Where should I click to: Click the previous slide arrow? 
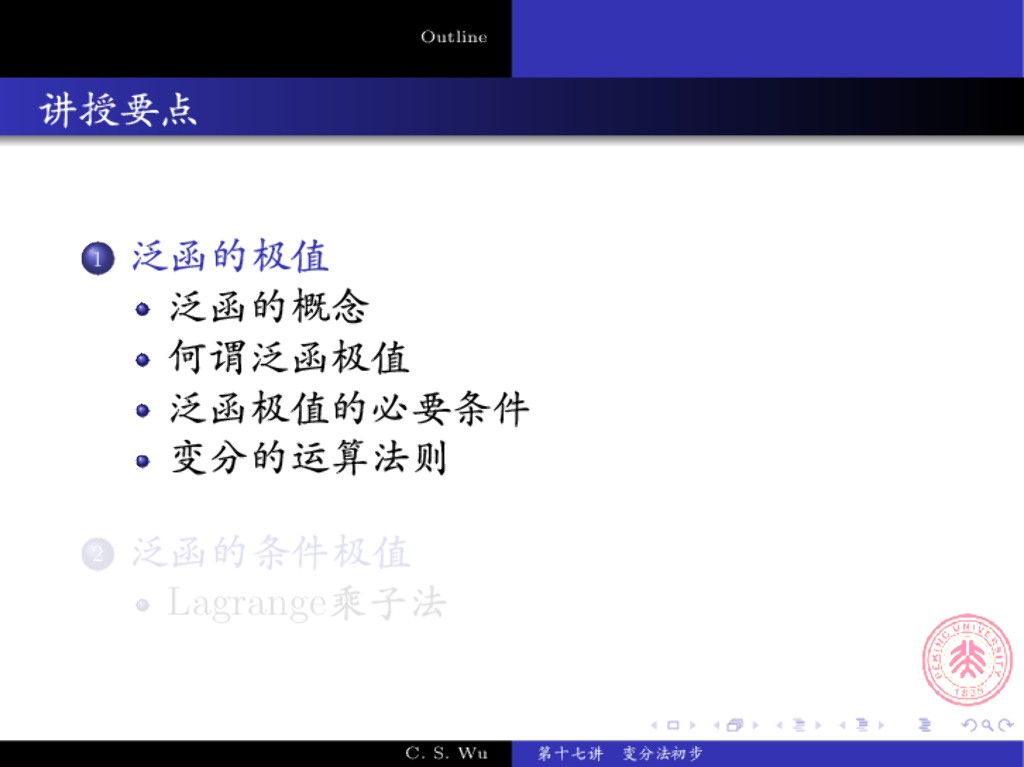click(655, 725)
